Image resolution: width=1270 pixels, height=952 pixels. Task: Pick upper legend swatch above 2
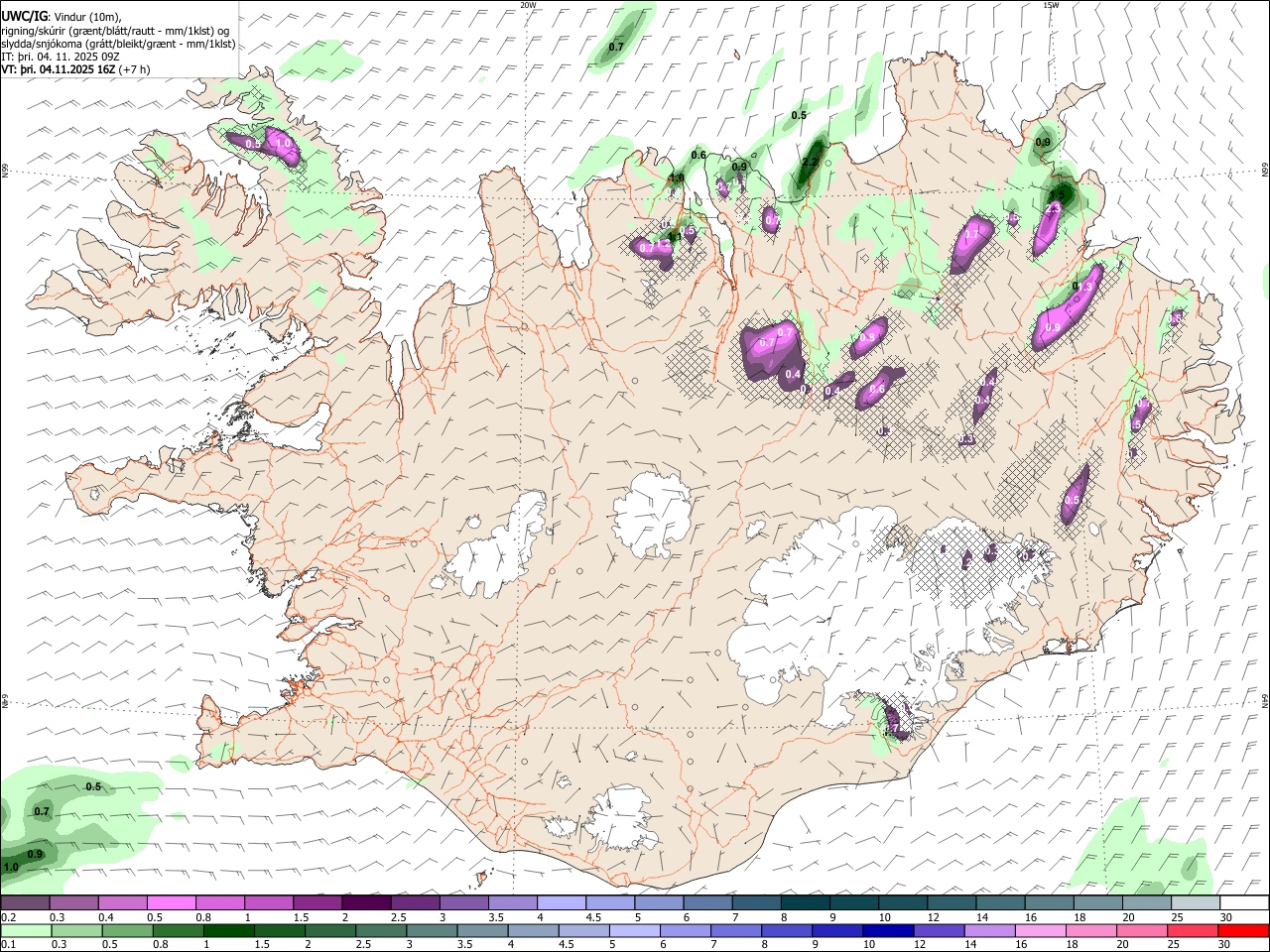point(366,902)
